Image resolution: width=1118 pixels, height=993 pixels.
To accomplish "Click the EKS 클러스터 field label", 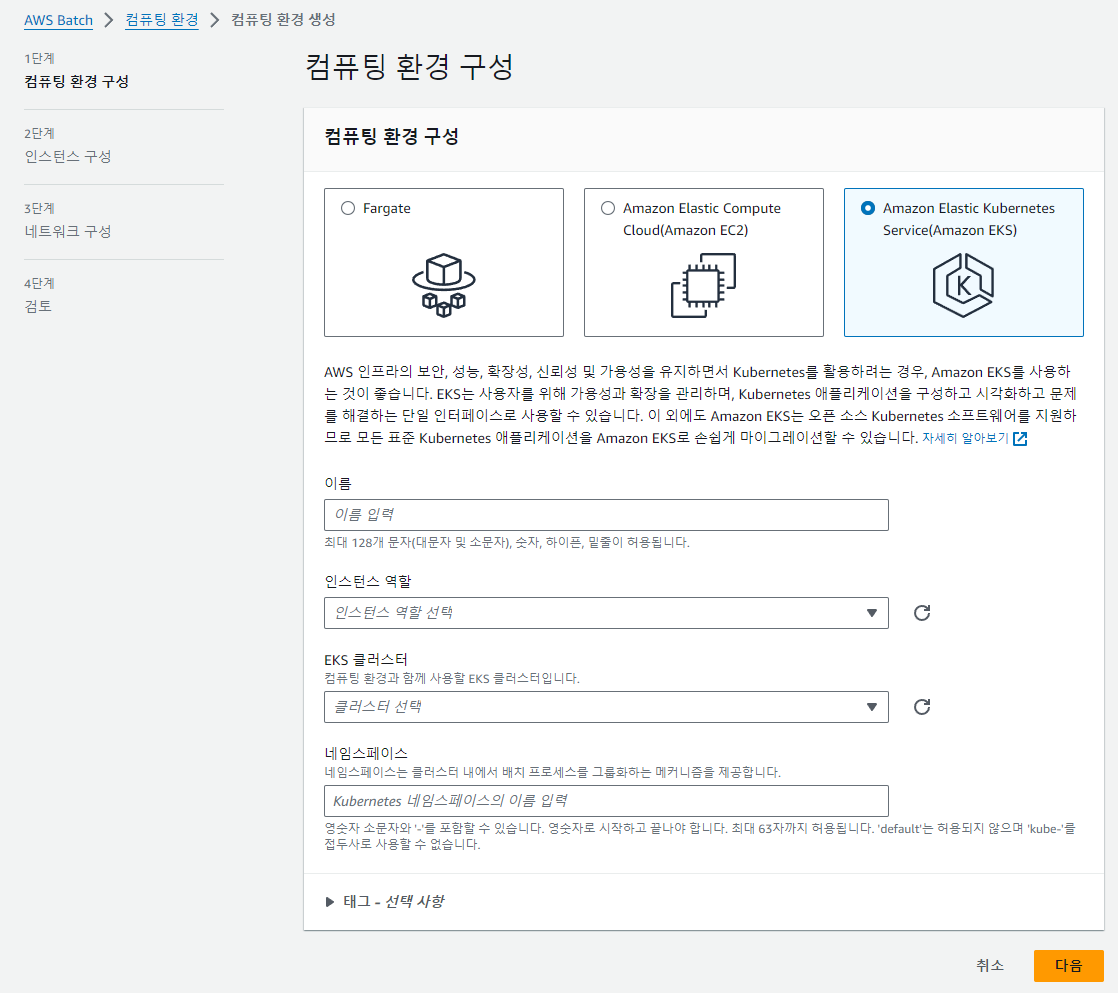I will 366,660.
